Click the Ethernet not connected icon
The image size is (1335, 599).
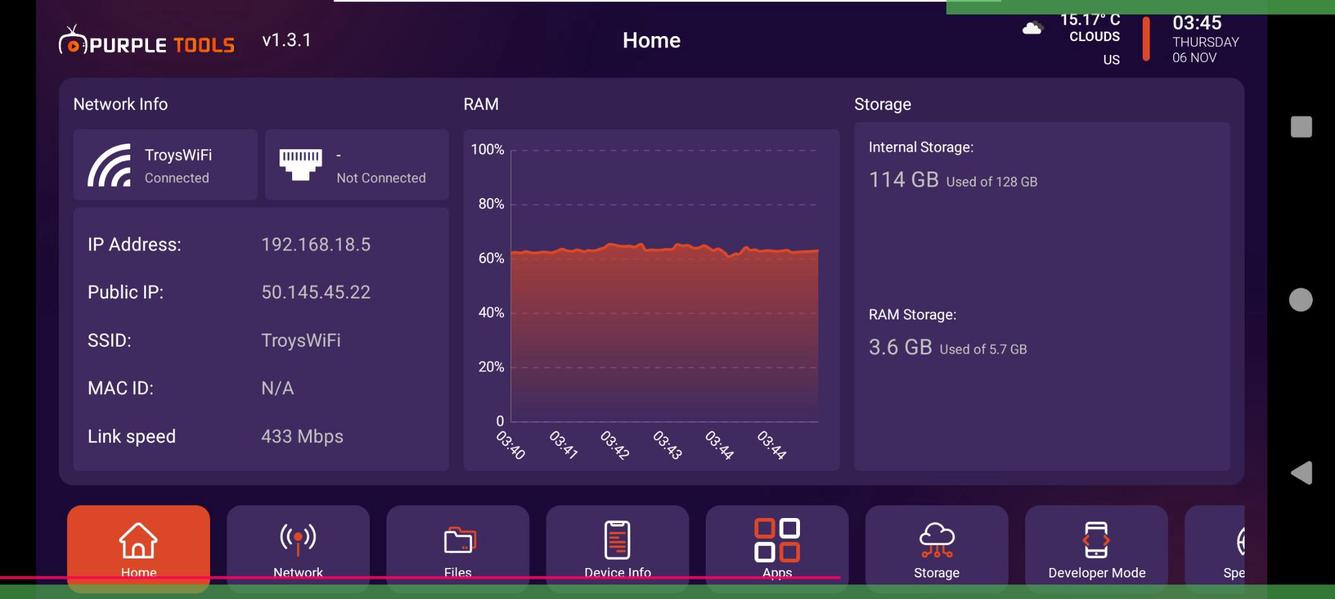300,162
